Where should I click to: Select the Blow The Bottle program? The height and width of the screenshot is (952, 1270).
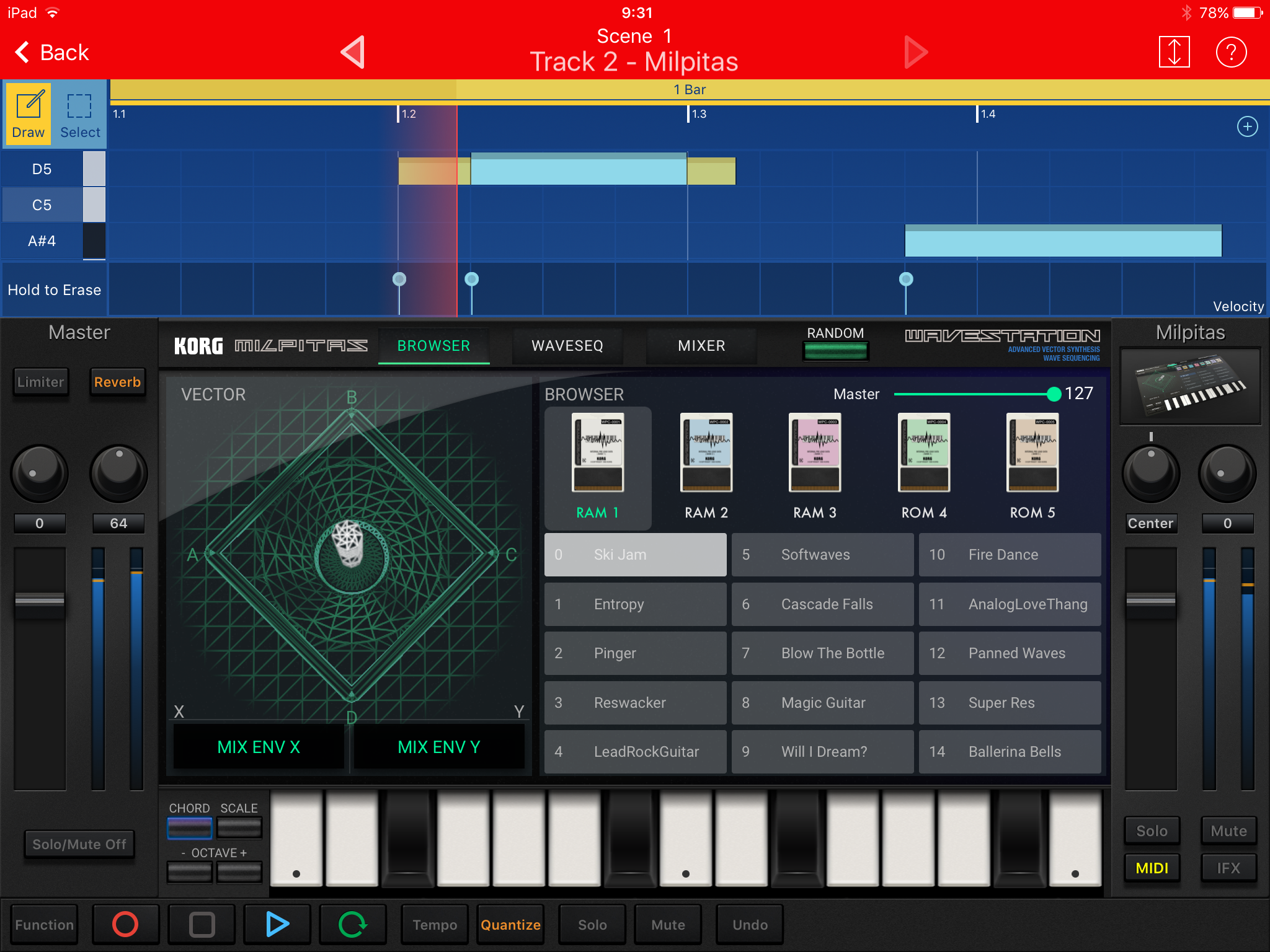[823, 653]
